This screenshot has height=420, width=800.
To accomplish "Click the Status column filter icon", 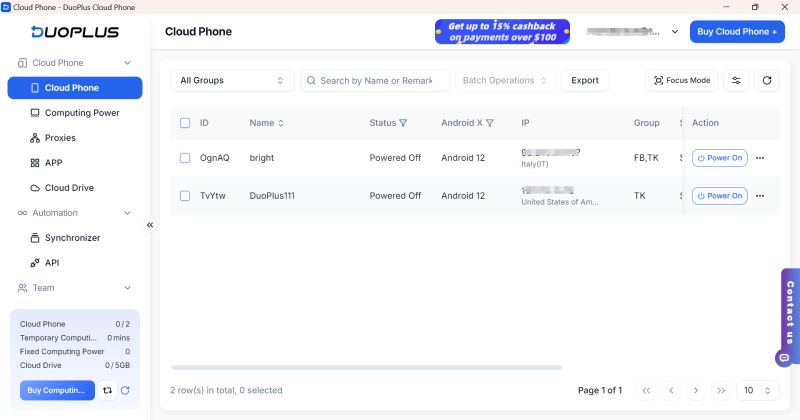I will pyautogui.click(x=404, y=123).
